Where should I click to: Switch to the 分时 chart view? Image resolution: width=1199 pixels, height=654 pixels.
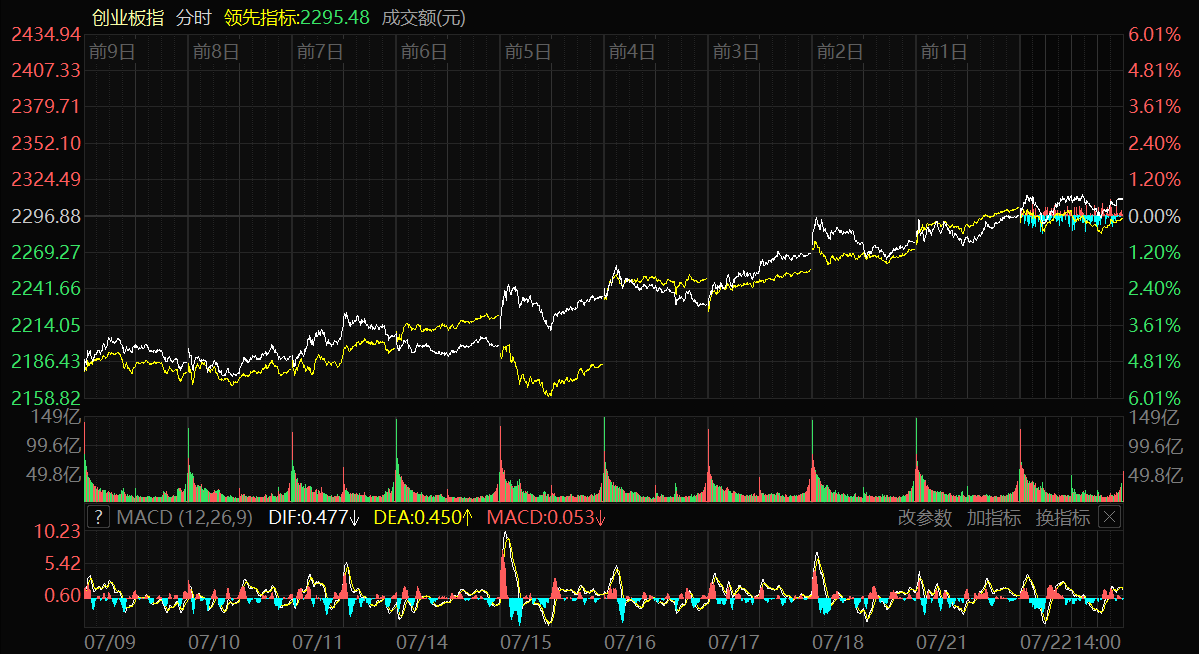(196, 17)
